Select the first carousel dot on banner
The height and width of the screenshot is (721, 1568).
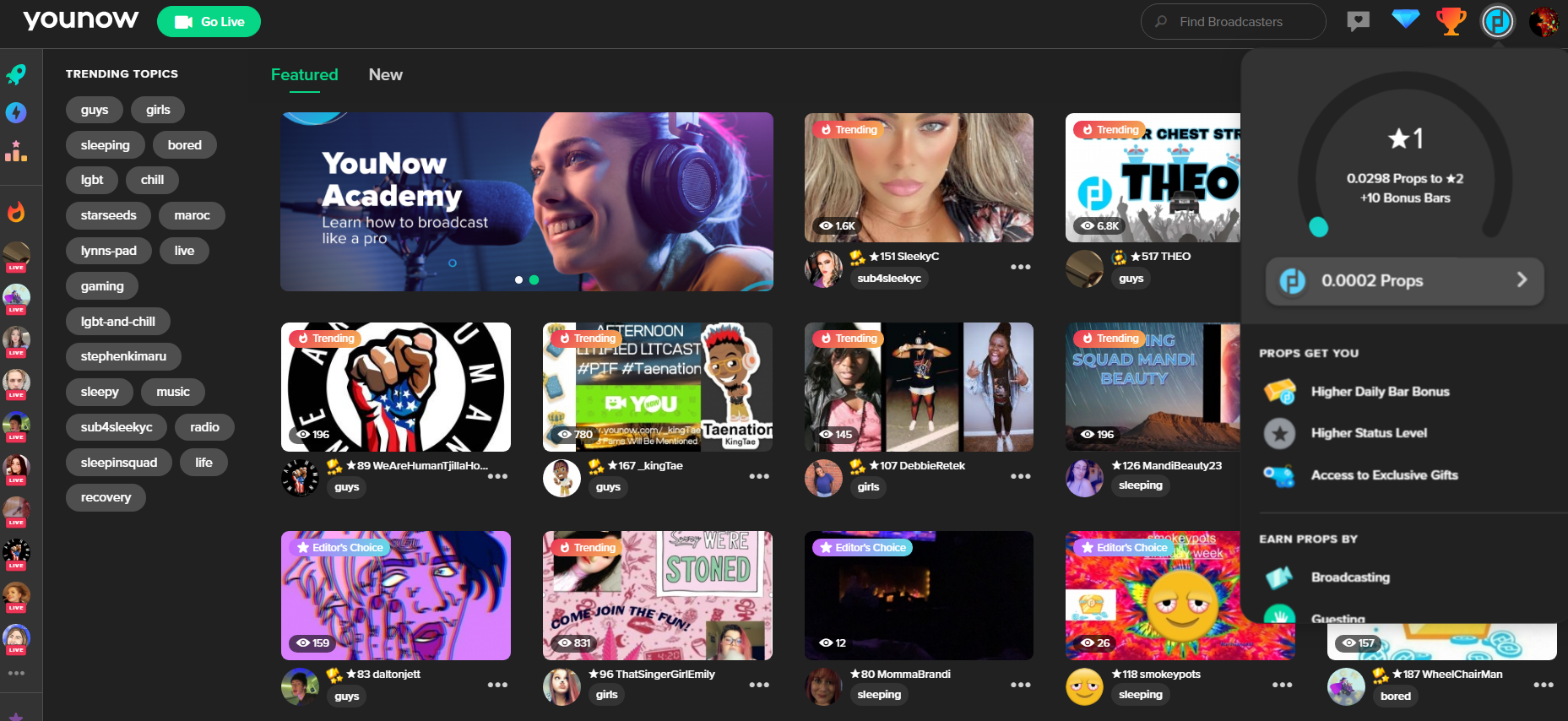click(518, 279)
